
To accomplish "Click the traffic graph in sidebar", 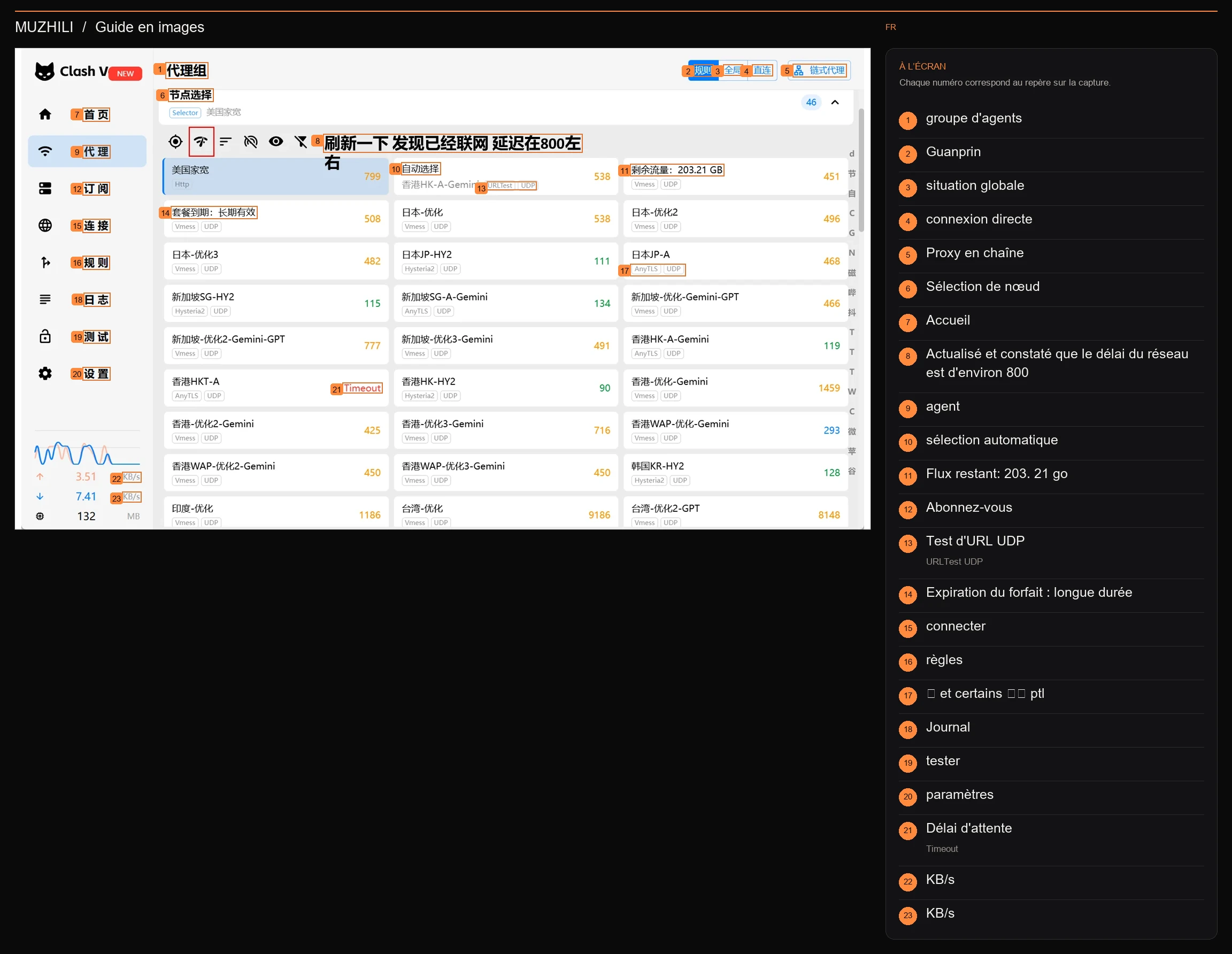I will click(x=87, y=453).
